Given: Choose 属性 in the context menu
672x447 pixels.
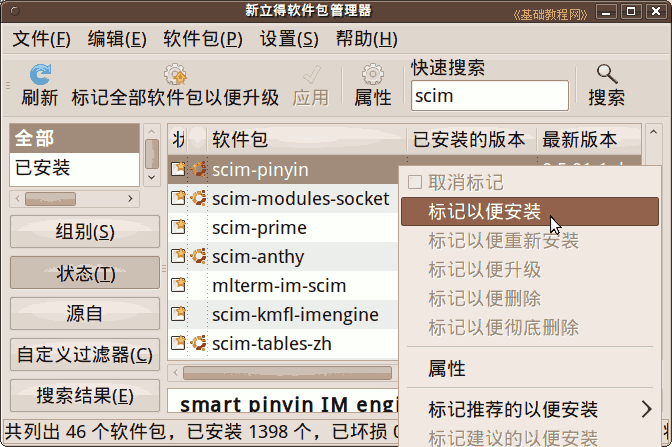Looking at the screenshot, I should tap(530, 368).
